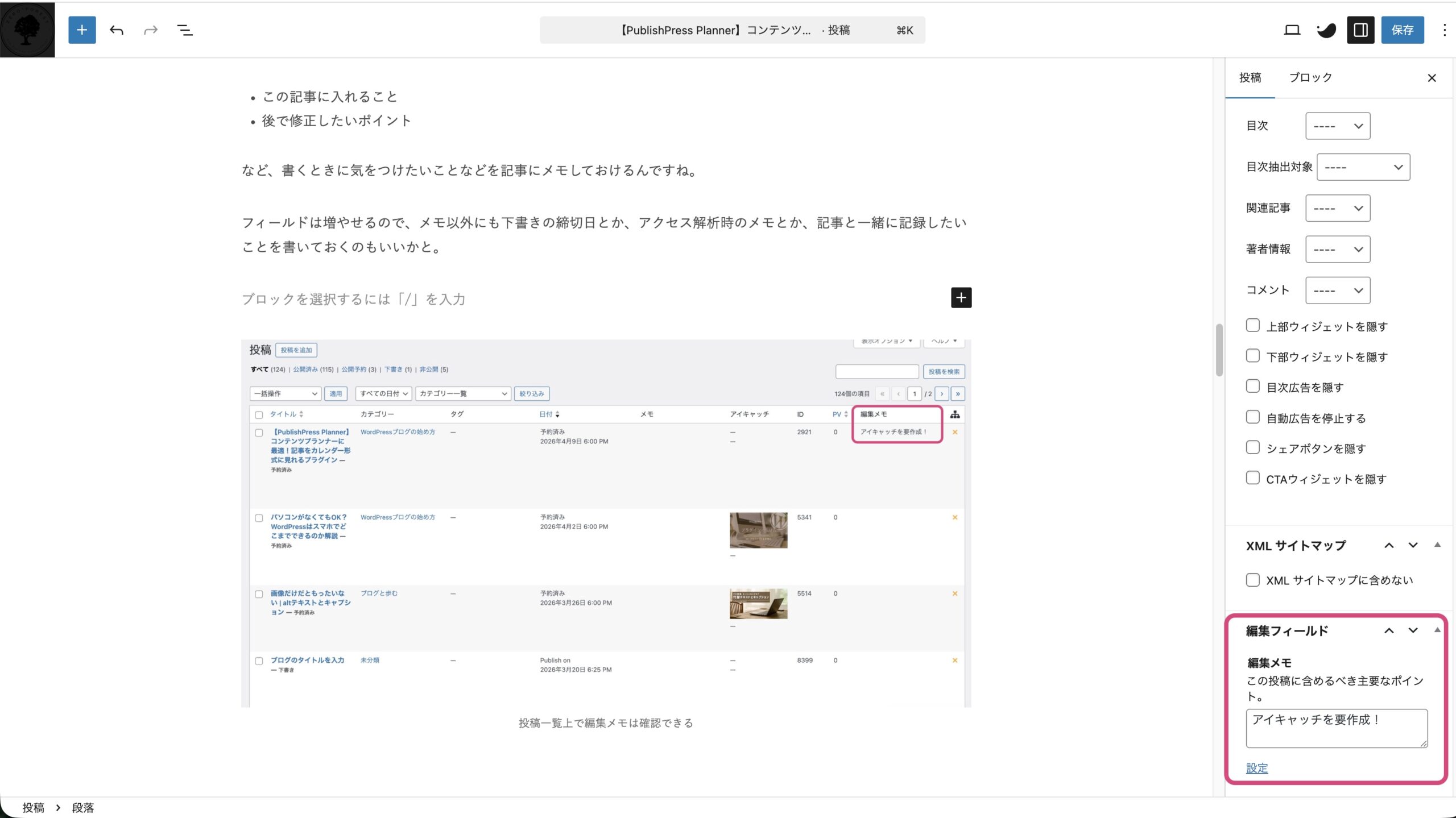Expand the 目次抽出対象 select box
Screen dimensions: 1456x818
coord(1363,167)
